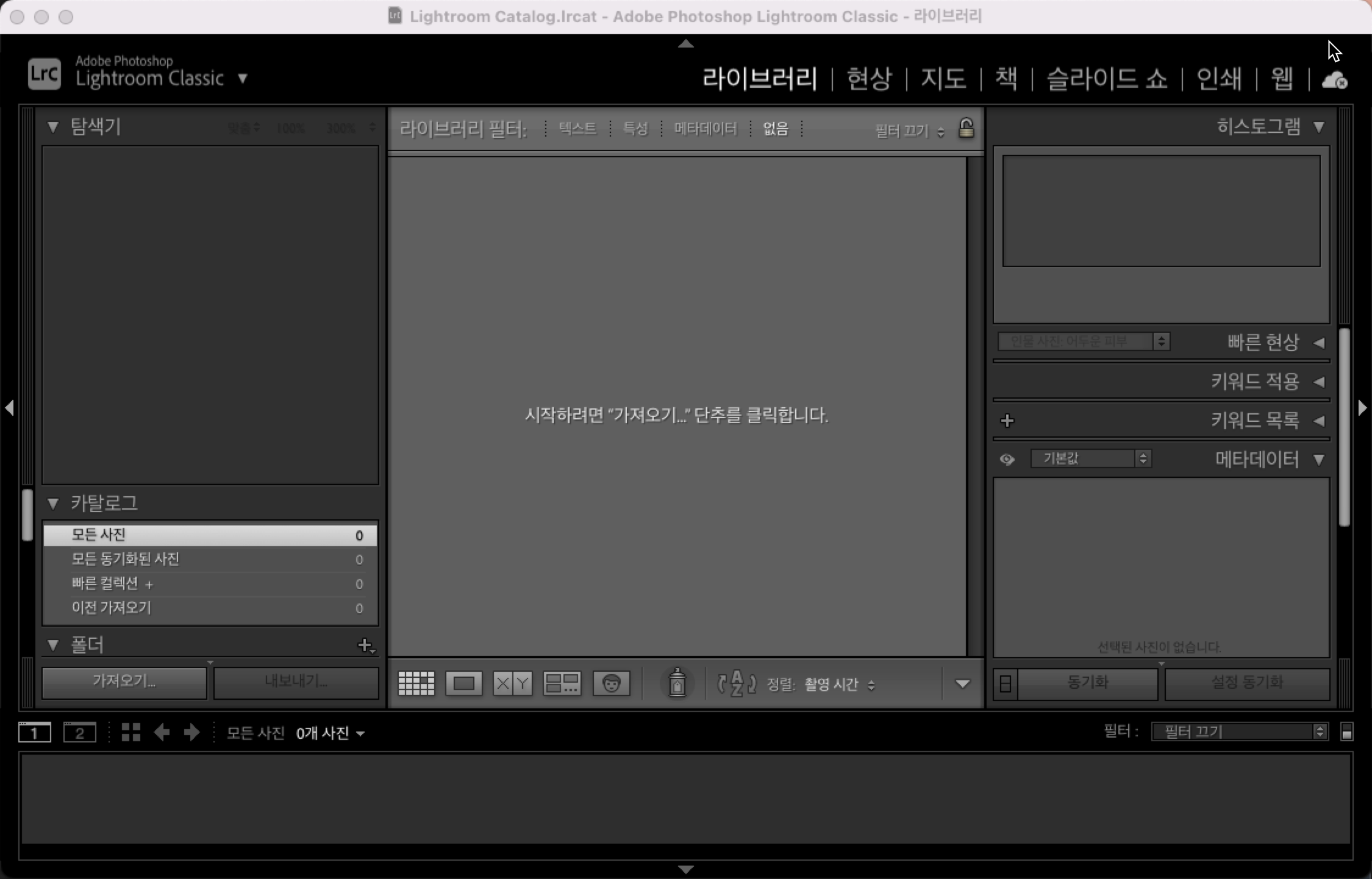The height and width of the screenshot is (879, 1372).
Task: Add a new keyword with the plus icon
Action: click(1007, 420)
